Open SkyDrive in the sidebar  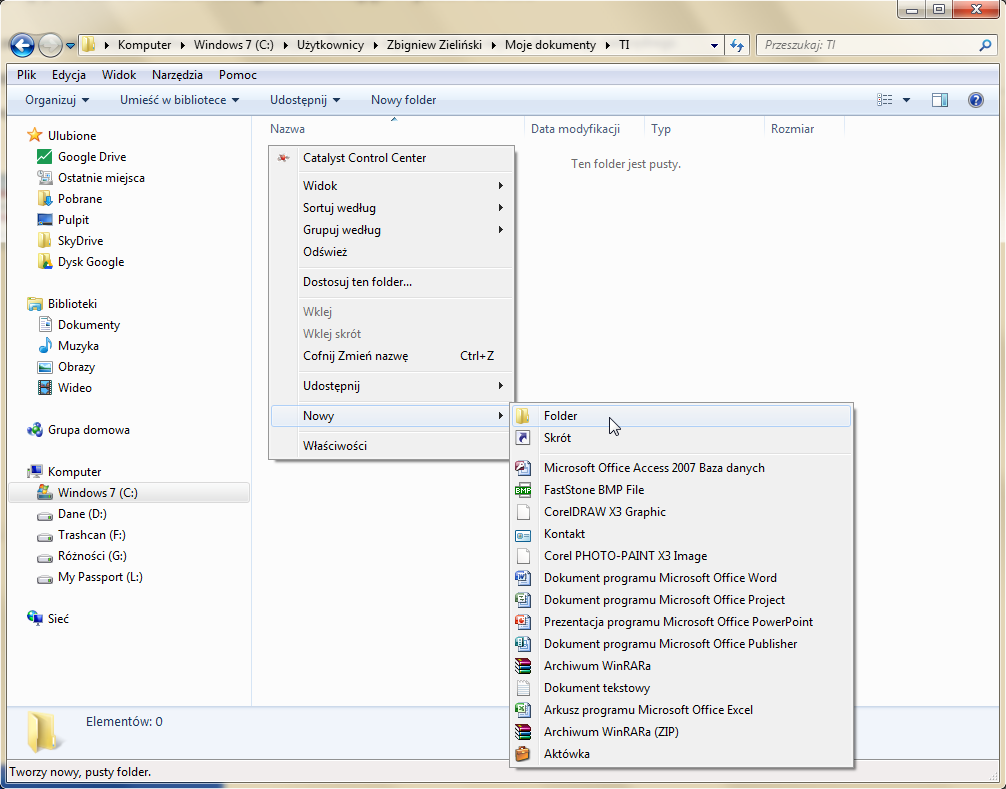point(80,241)
